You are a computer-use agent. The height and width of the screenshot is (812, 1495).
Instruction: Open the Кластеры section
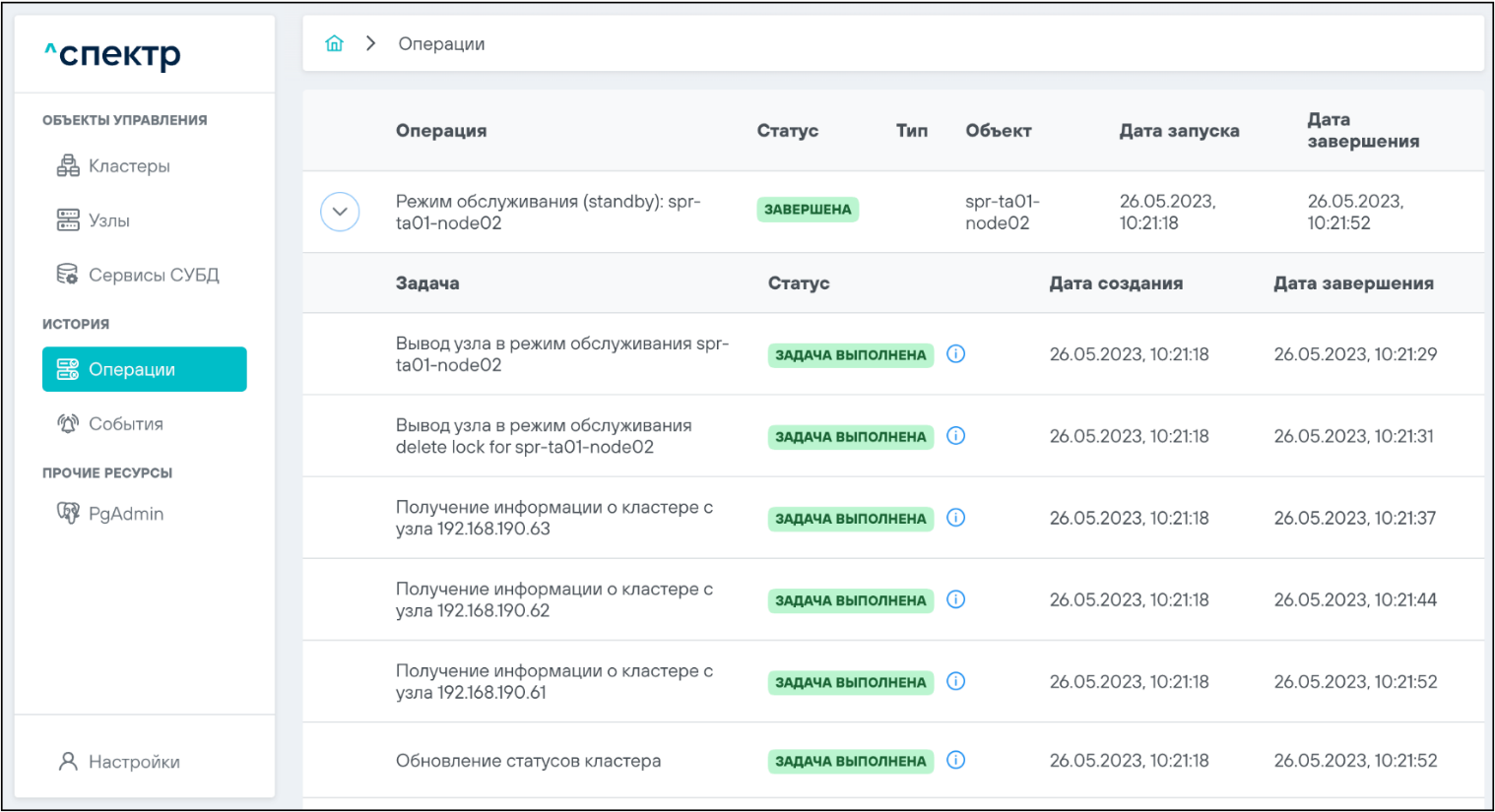click(x=128, y=166)
